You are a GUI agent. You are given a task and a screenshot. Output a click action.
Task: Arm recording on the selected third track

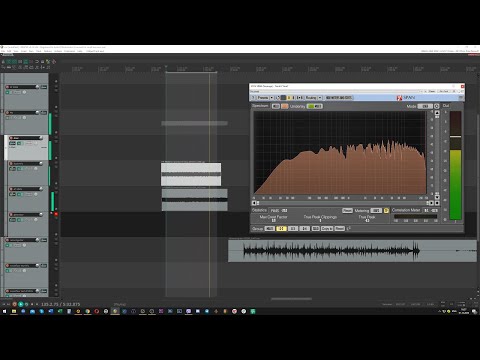(11, 138)
